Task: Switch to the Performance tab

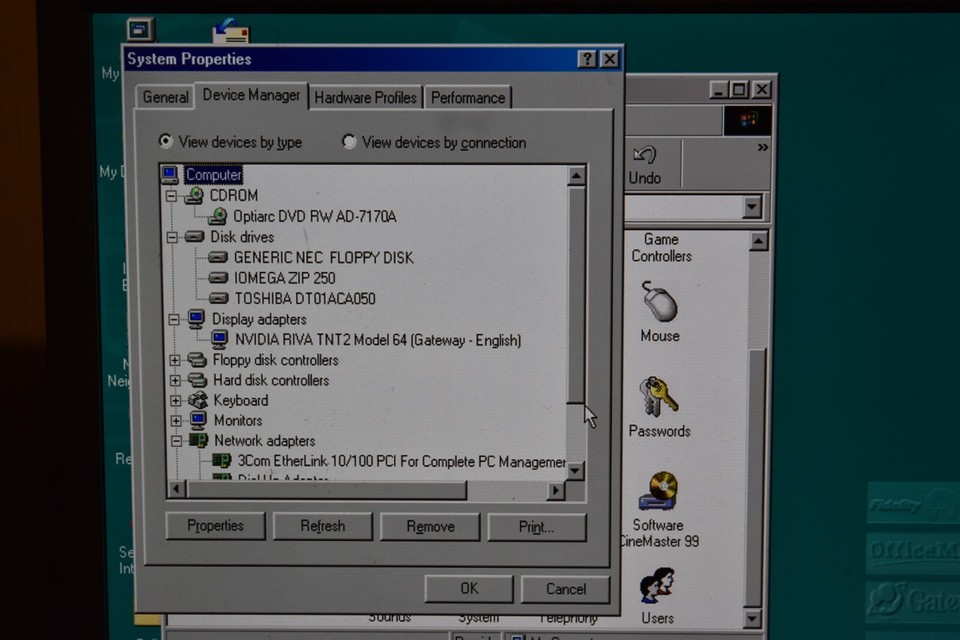Action: pyautogui.click(x=468, y=97)
